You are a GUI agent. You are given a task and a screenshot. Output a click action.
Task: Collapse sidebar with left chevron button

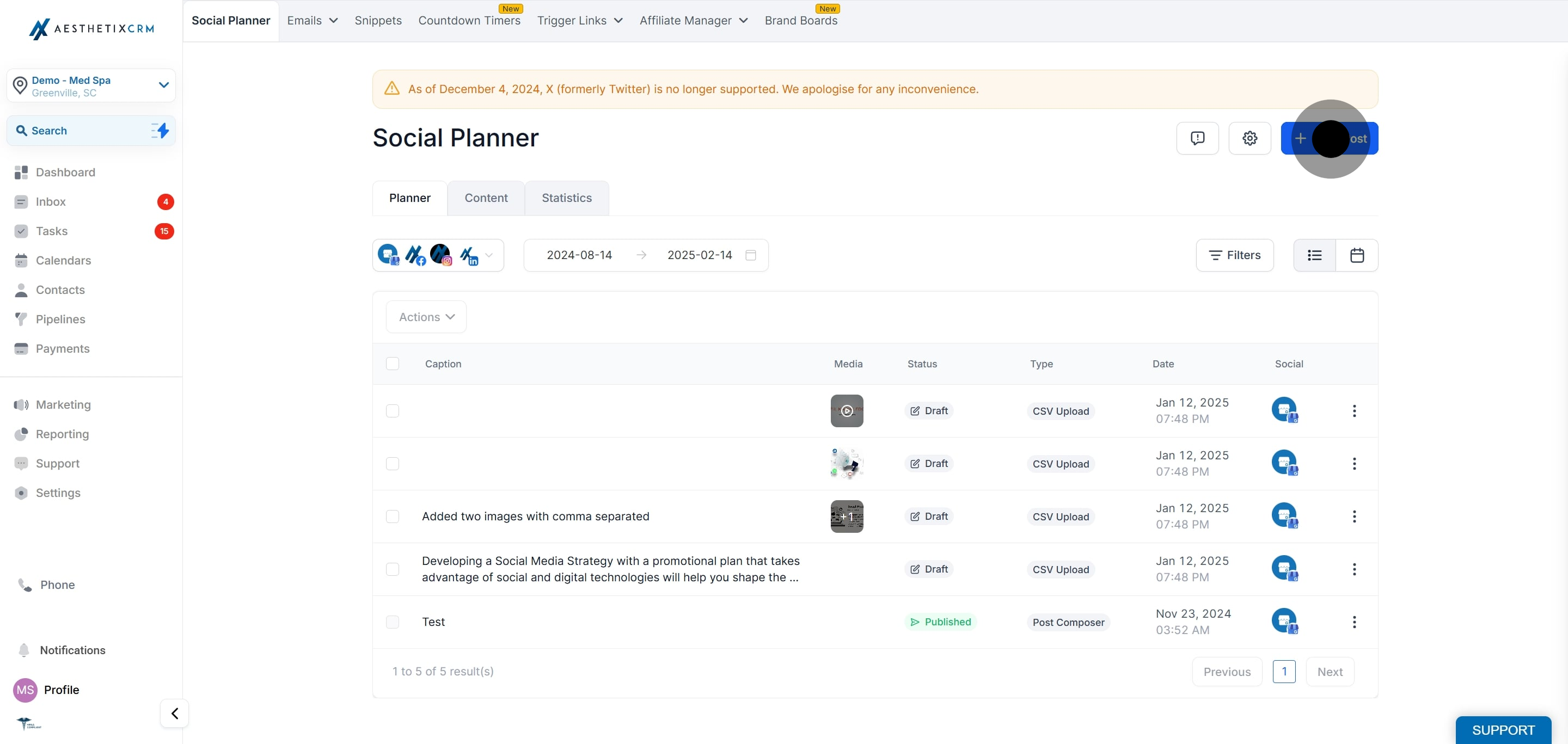174,713
